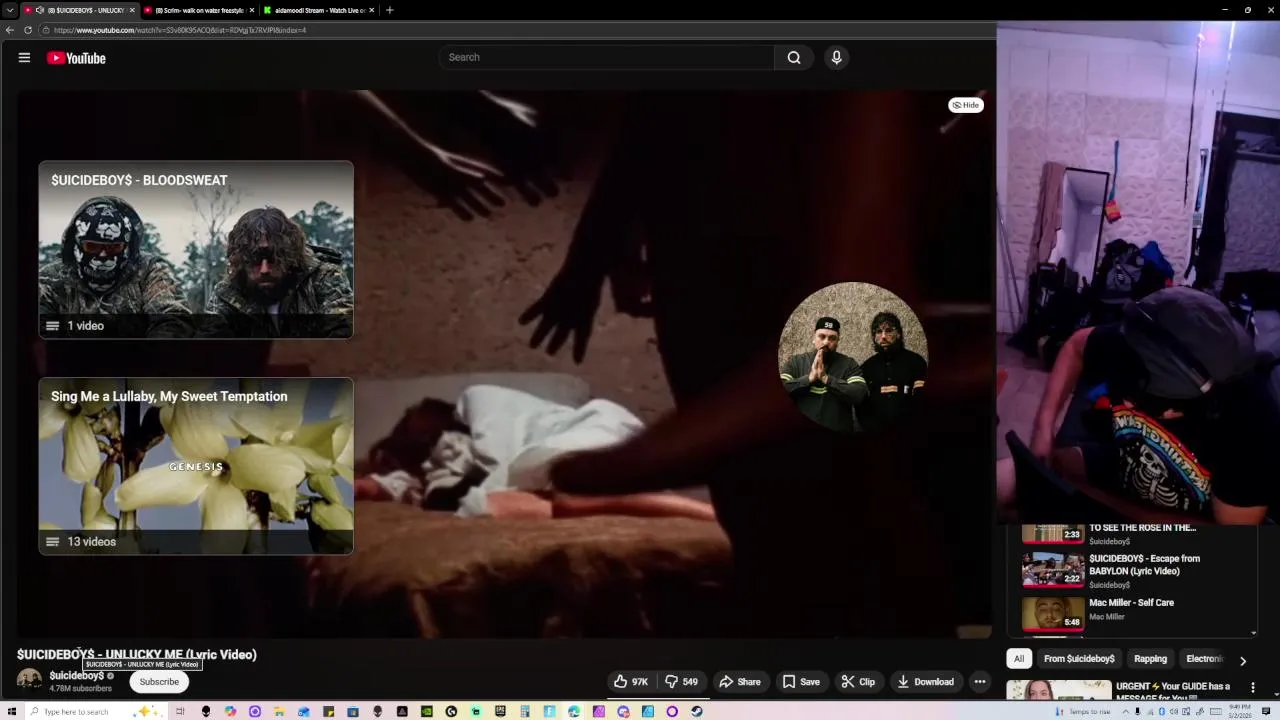1280x720 pixels.
Task: Open Escape from BABYLON playlist video
Action: coord(1130,570)
